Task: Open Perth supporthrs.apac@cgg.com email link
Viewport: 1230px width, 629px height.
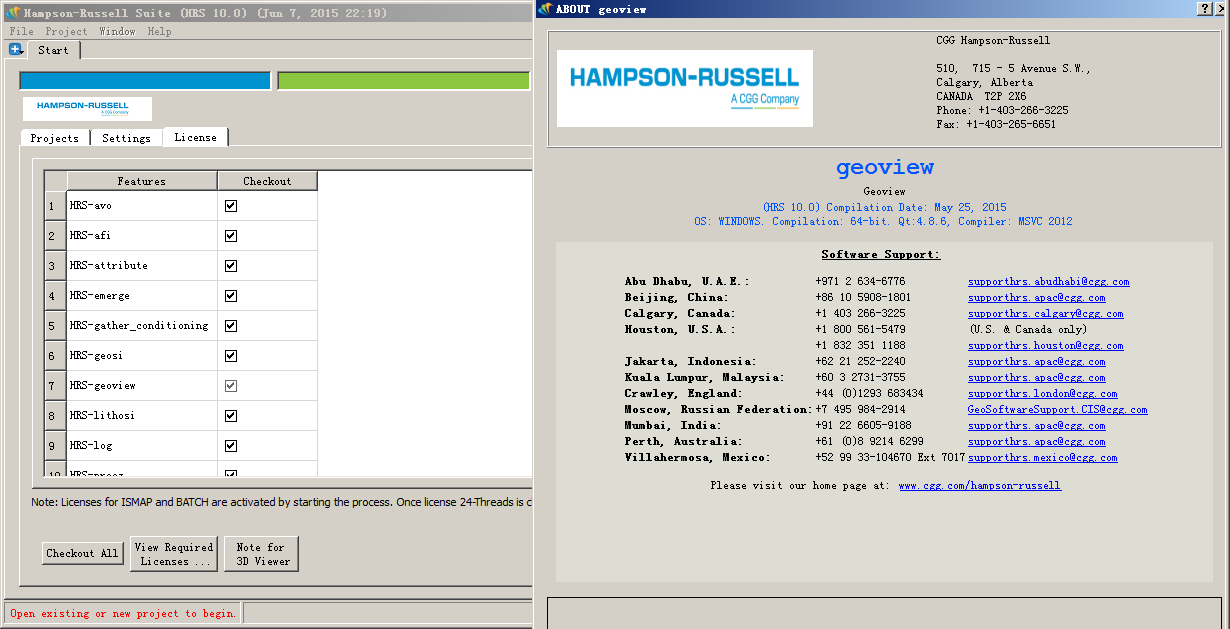Action: [1036, 442]
